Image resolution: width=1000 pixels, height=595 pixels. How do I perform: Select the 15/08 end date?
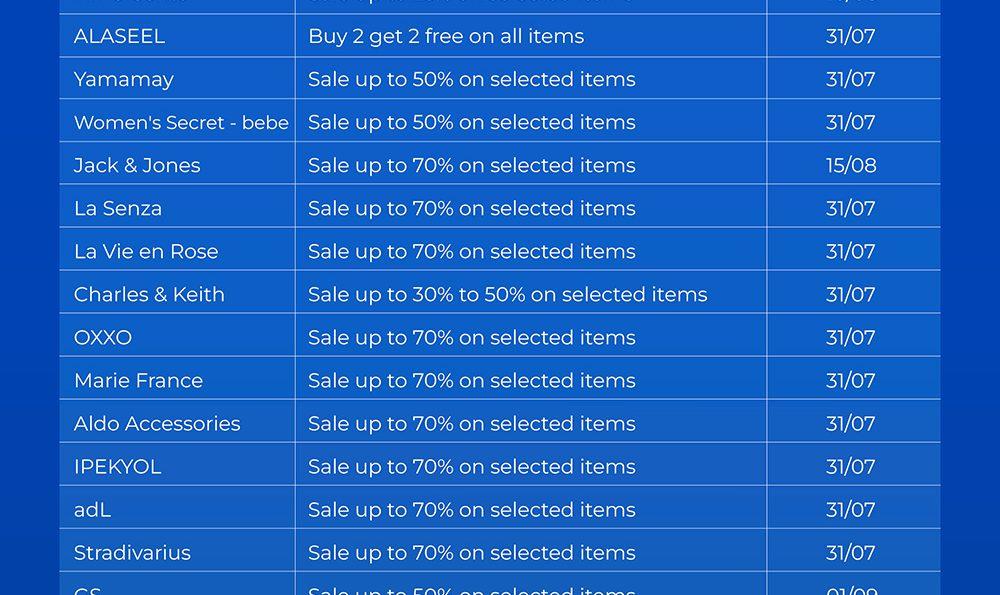point(851,165)
